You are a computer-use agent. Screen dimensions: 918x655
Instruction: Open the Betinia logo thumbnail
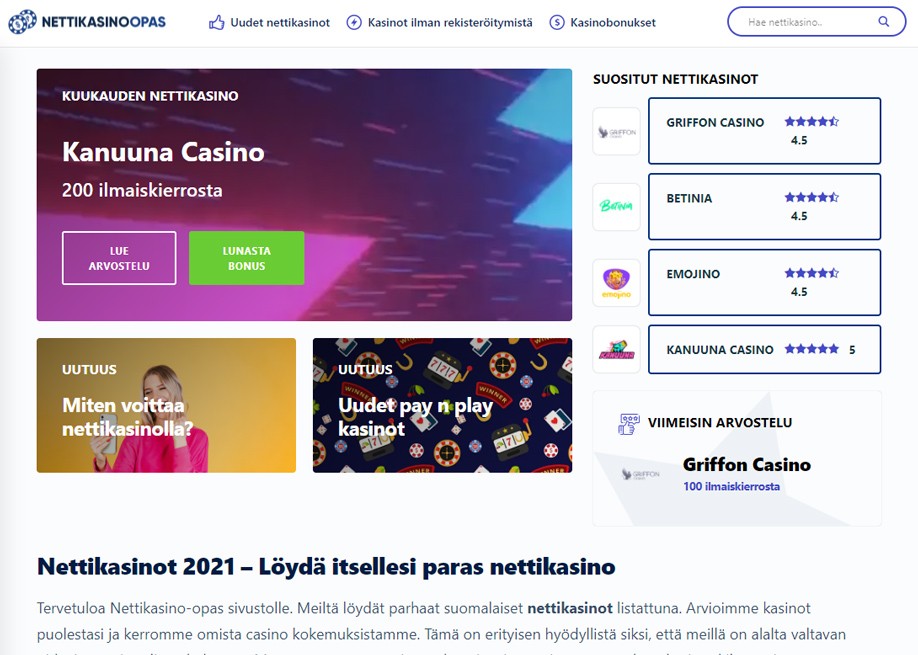[616, 207]
